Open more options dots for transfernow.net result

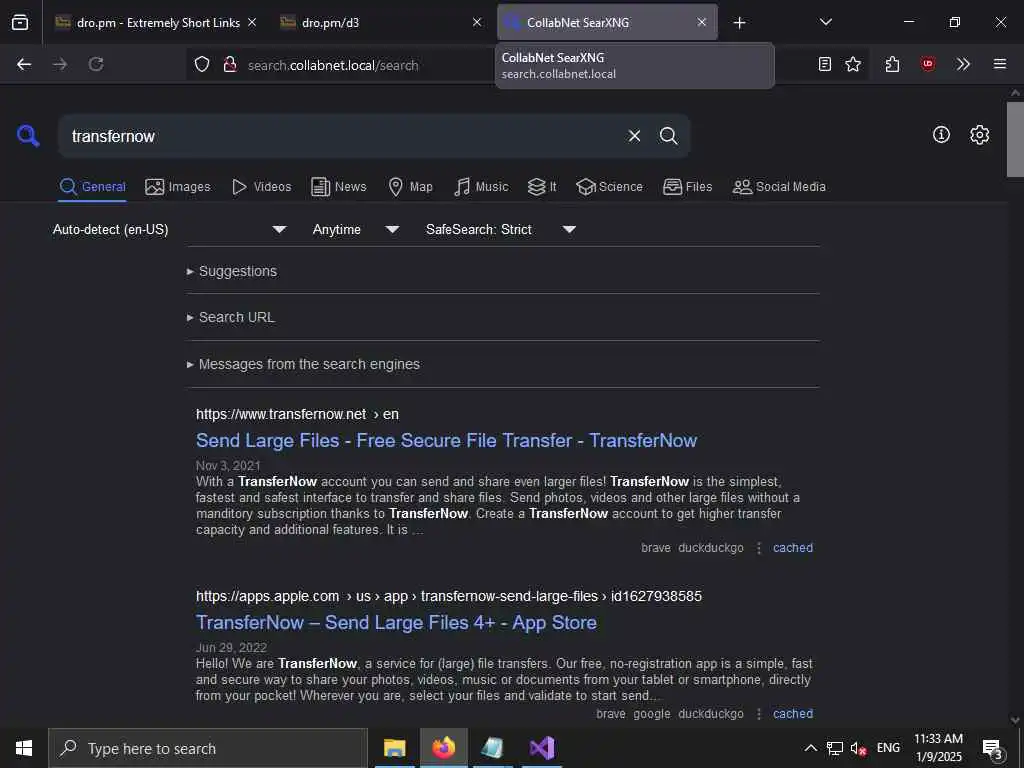(x=759, y=548)
